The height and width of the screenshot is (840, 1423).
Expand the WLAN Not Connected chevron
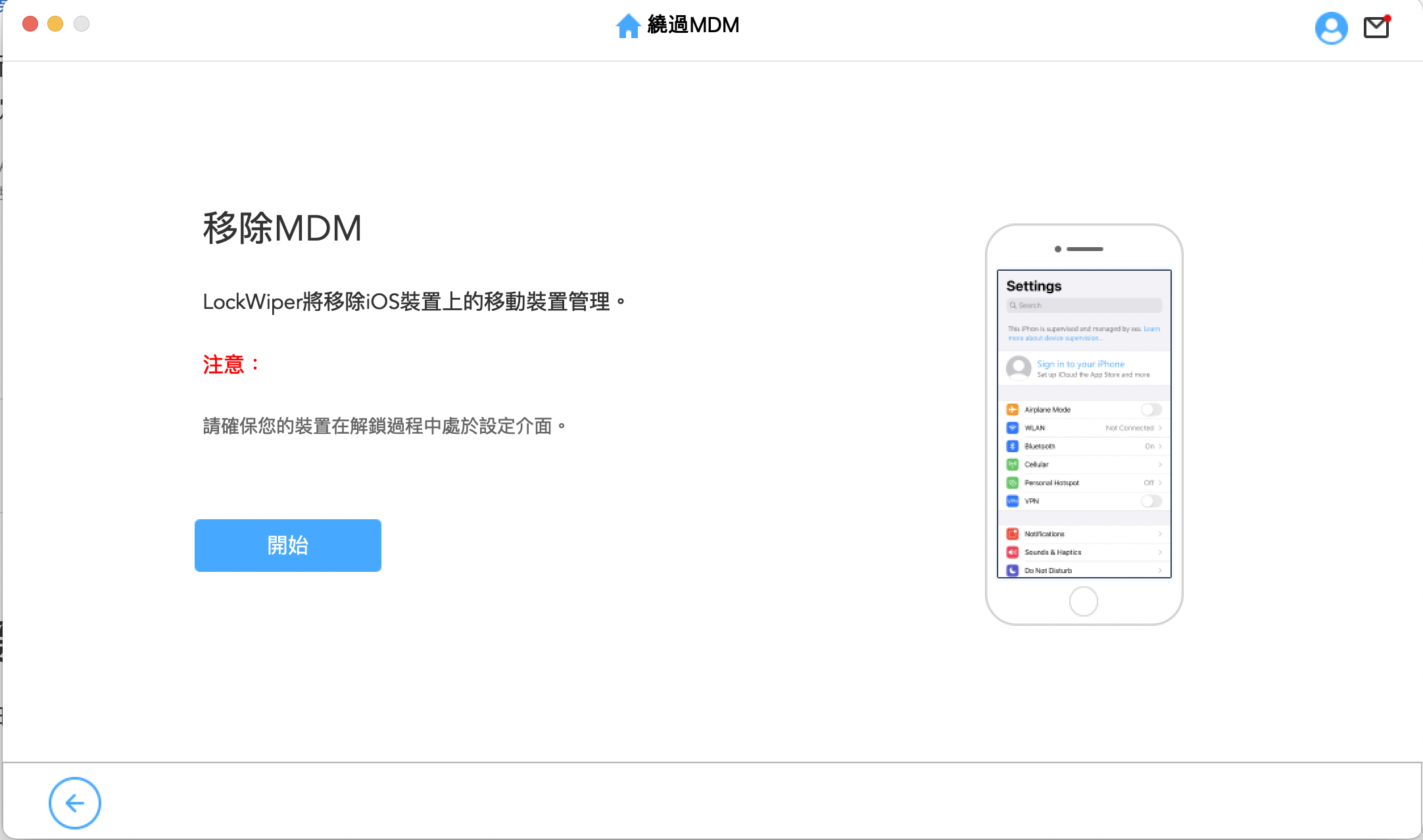coord(1160,428)
